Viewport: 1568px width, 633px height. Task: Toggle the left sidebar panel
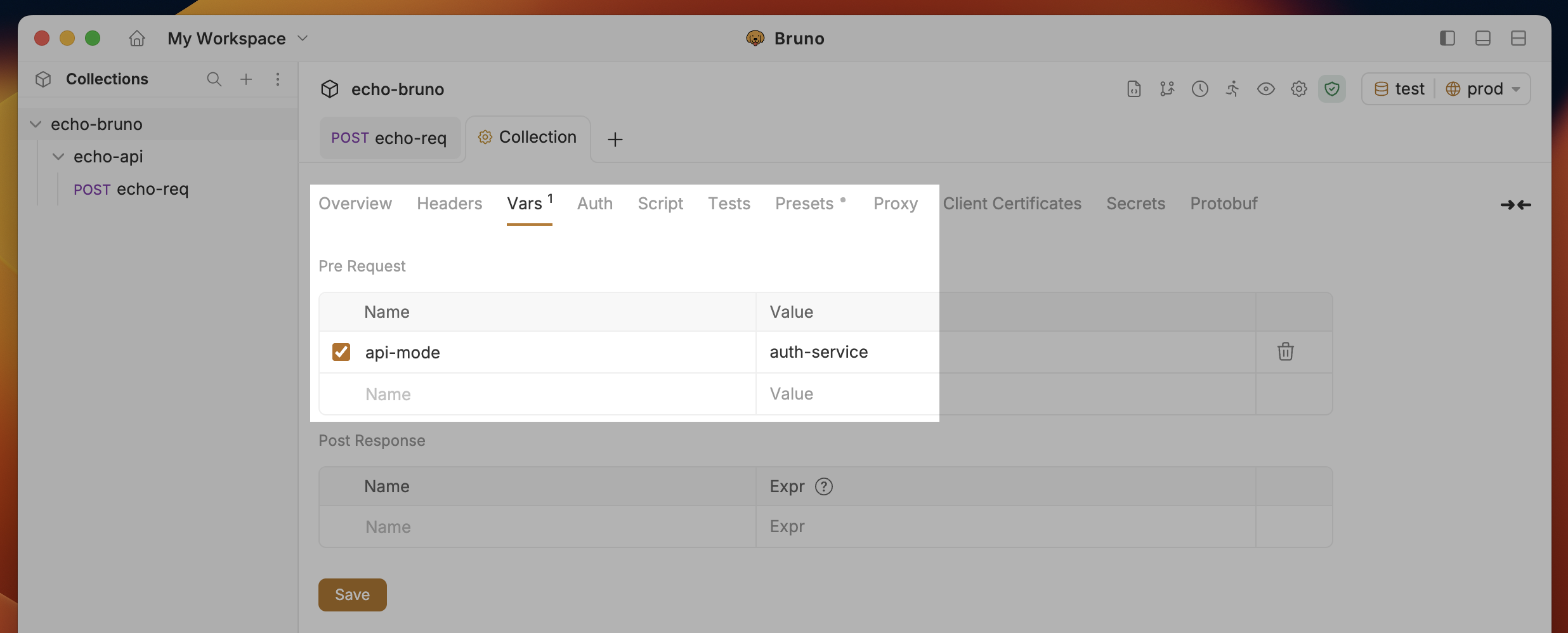[1447, 38]
